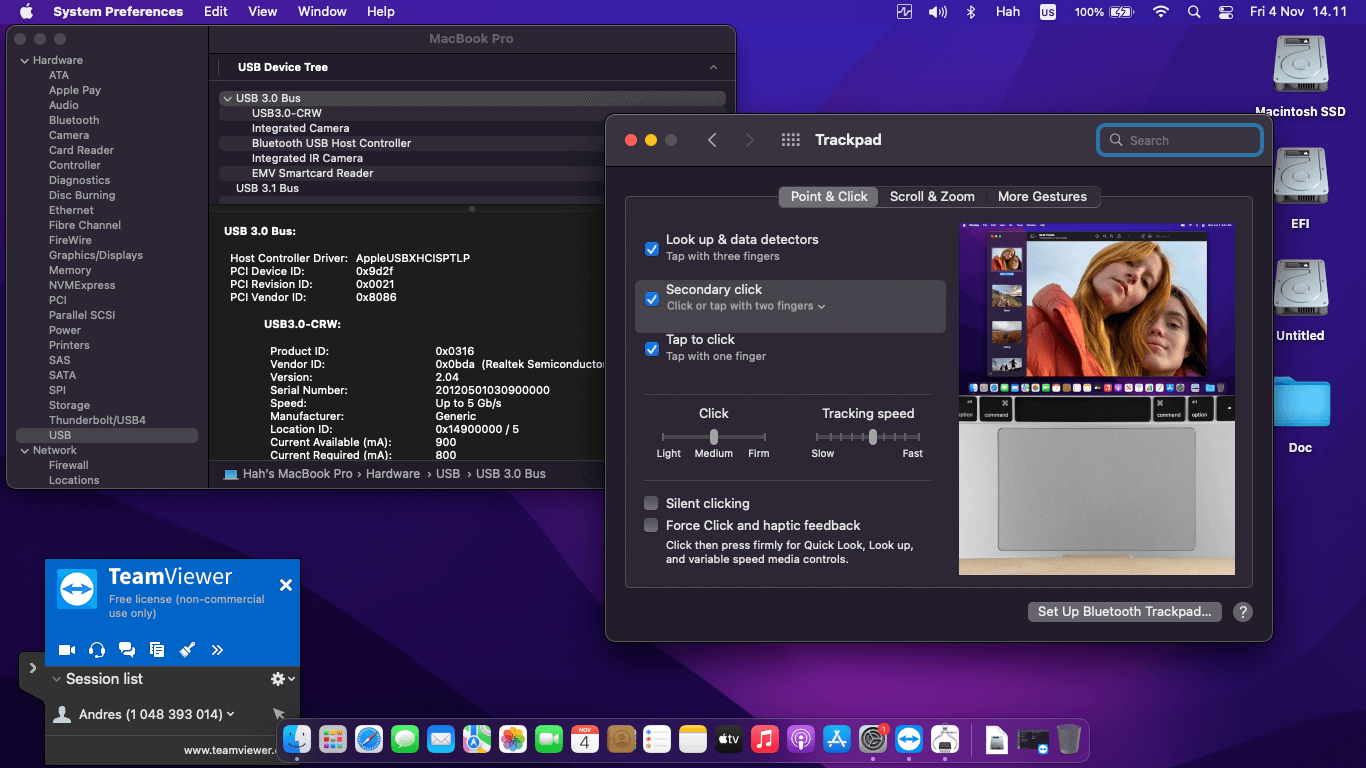Click the TeamViewer video call icon
The height and width of the screenshot is (768, 1366).
(67, 650)
